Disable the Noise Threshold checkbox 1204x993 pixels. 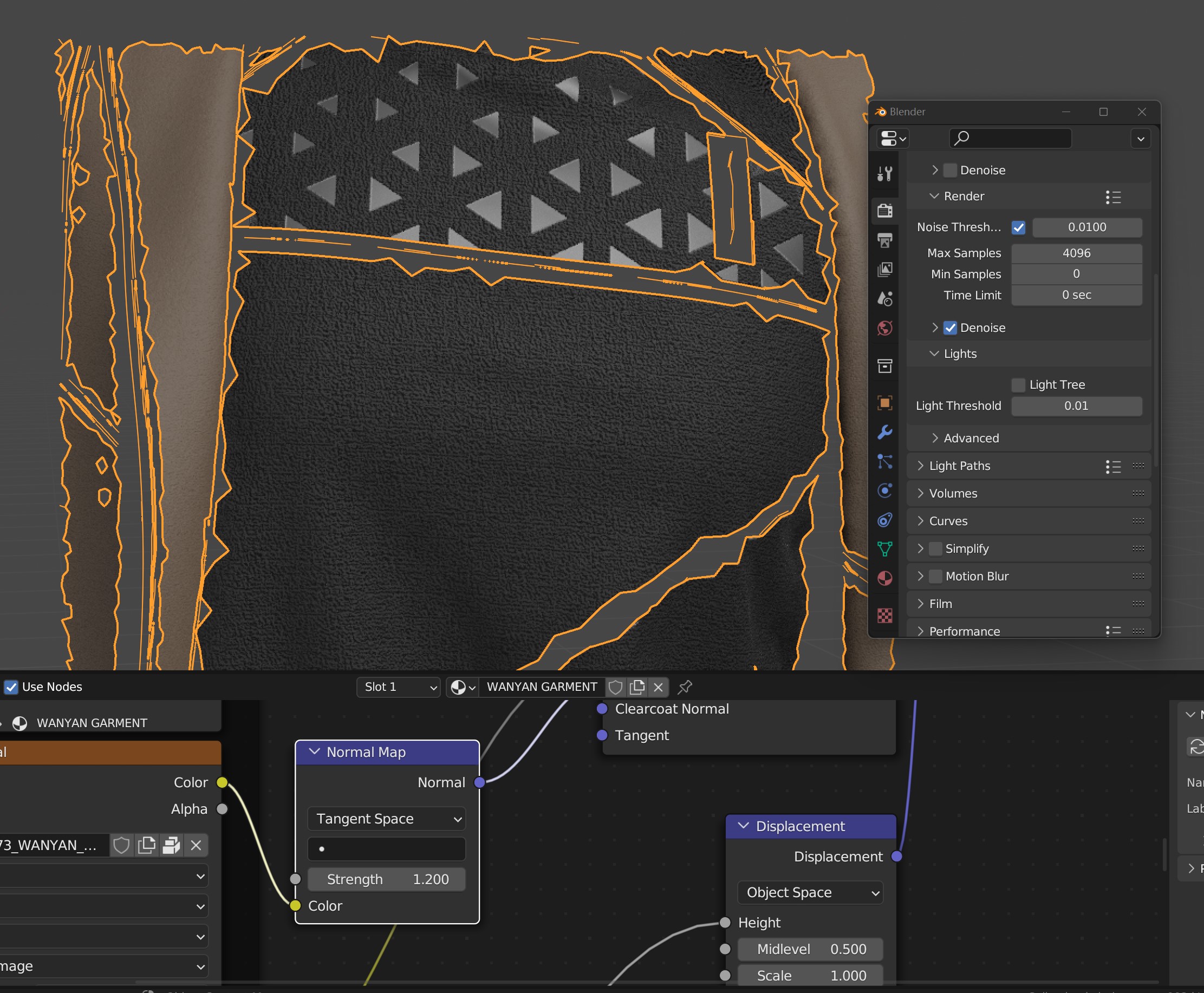1019,227
